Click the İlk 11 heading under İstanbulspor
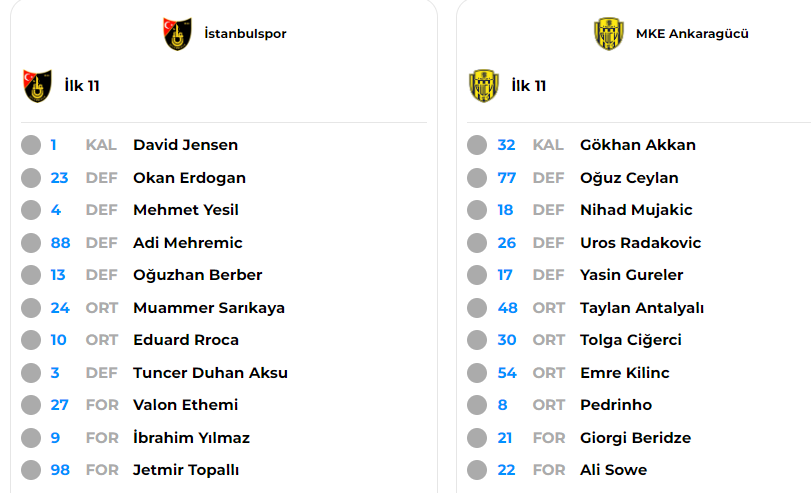Image resolution: width=811 pixels, height=493 pixels. [81, 86]
